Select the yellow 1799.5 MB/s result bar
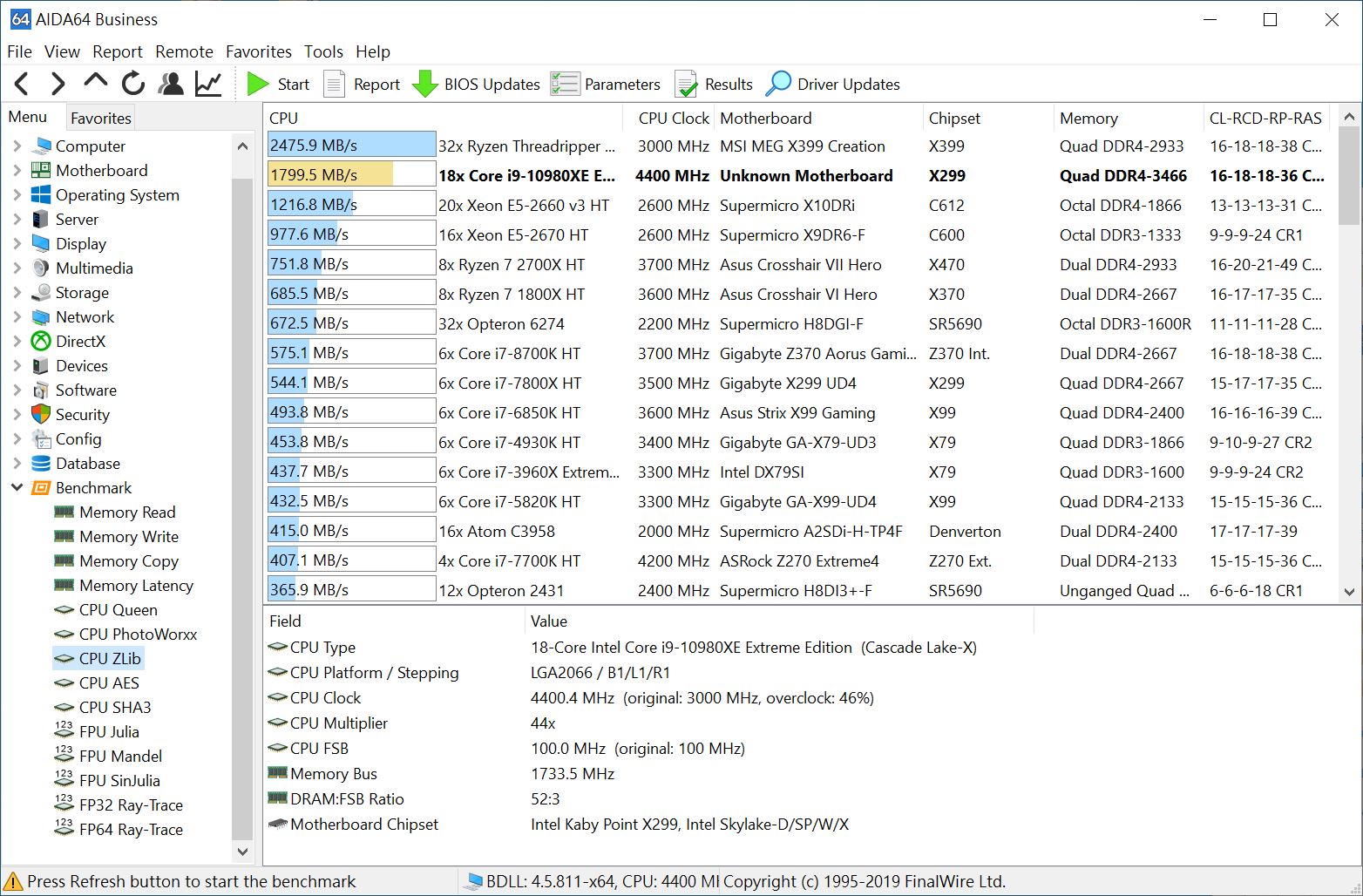This screenshot has height=896, width=1363. click(351, 175)
